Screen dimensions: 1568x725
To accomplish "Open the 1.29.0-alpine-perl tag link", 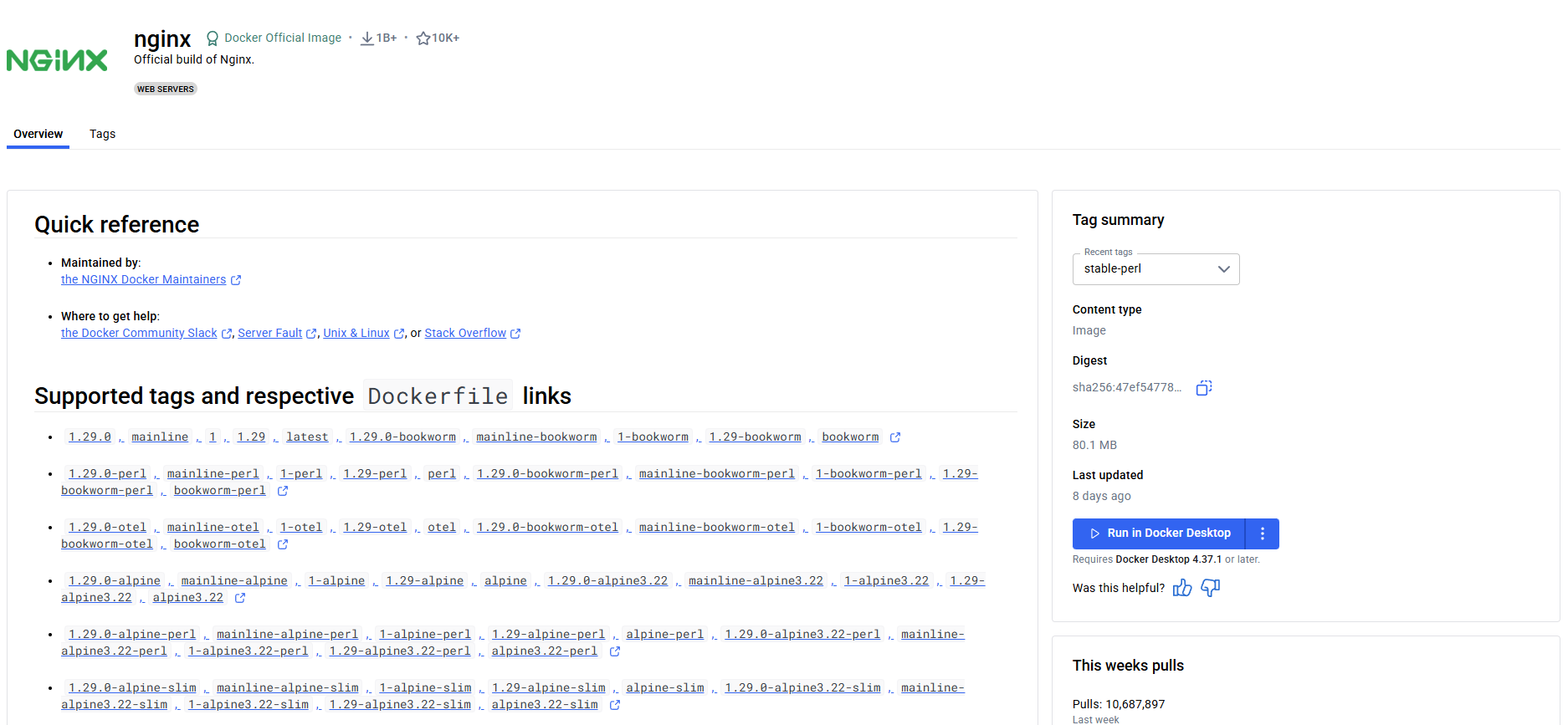I will coord(132,634).
